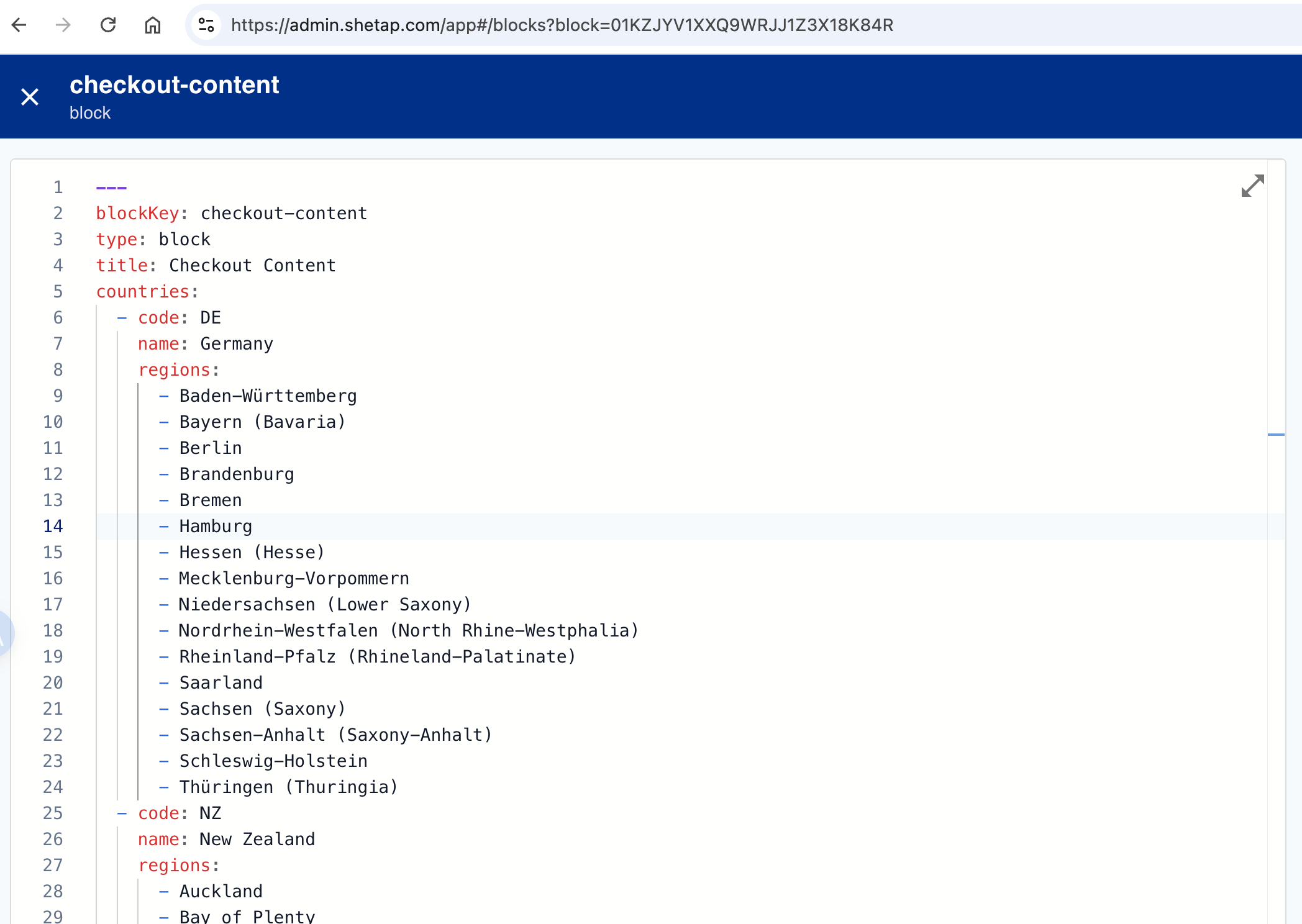Image resolution: width=1302 pixels, height=924 pixels.
Task: Expand the code editor to fullscreen
Action: tap(1252, 186)
